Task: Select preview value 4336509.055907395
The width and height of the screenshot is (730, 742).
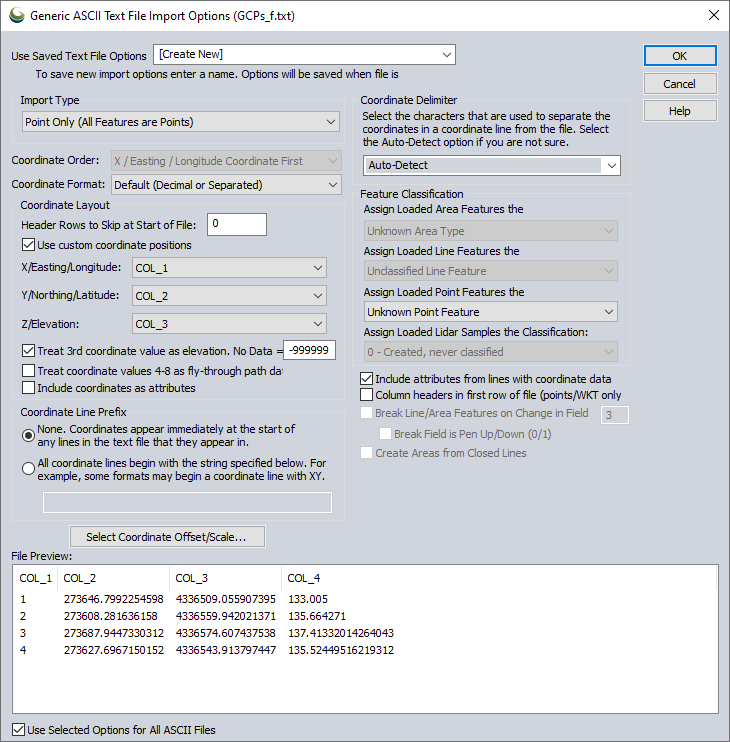Action: [226, 599]
